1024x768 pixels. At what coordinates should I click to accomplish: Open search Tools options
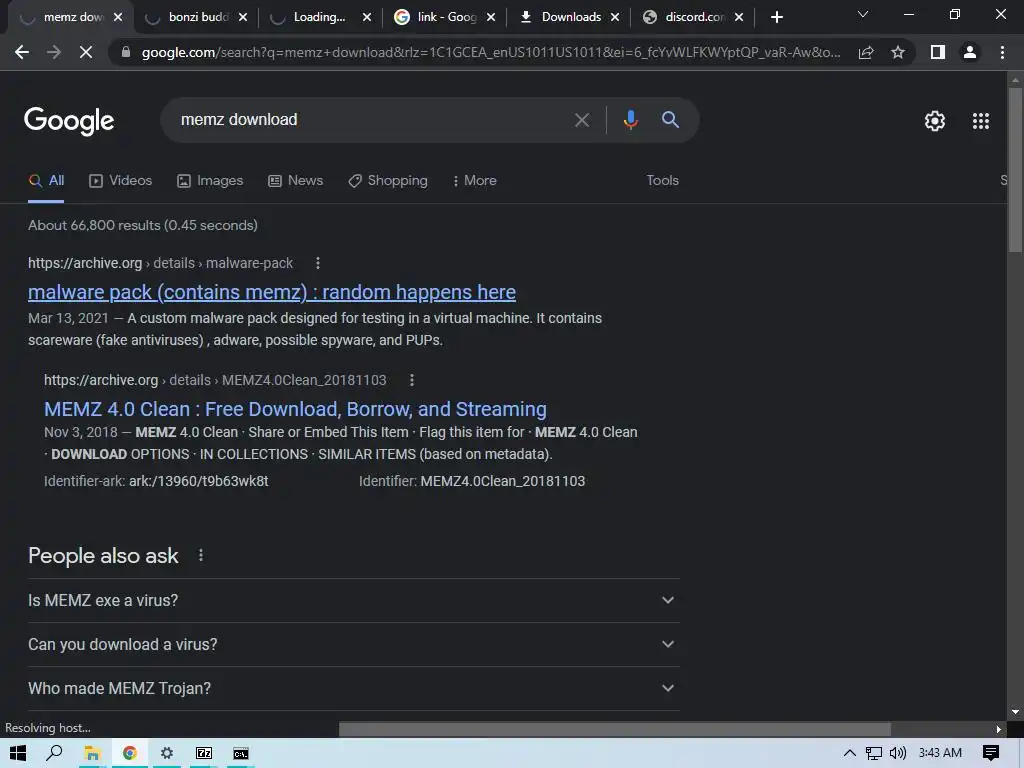[662, 181]
